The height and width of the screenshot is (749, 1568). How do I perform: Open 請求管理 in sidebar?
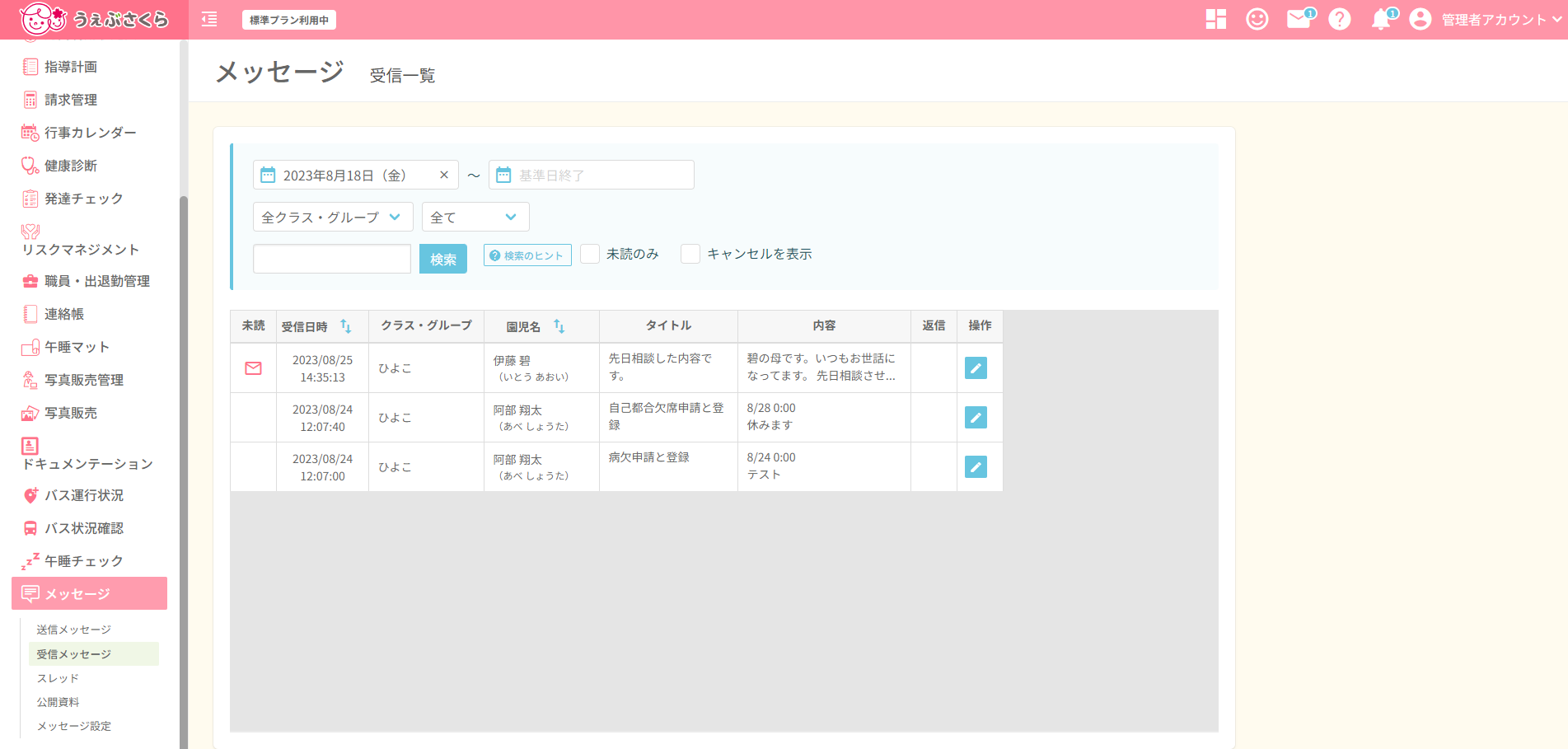click(71, 100)
